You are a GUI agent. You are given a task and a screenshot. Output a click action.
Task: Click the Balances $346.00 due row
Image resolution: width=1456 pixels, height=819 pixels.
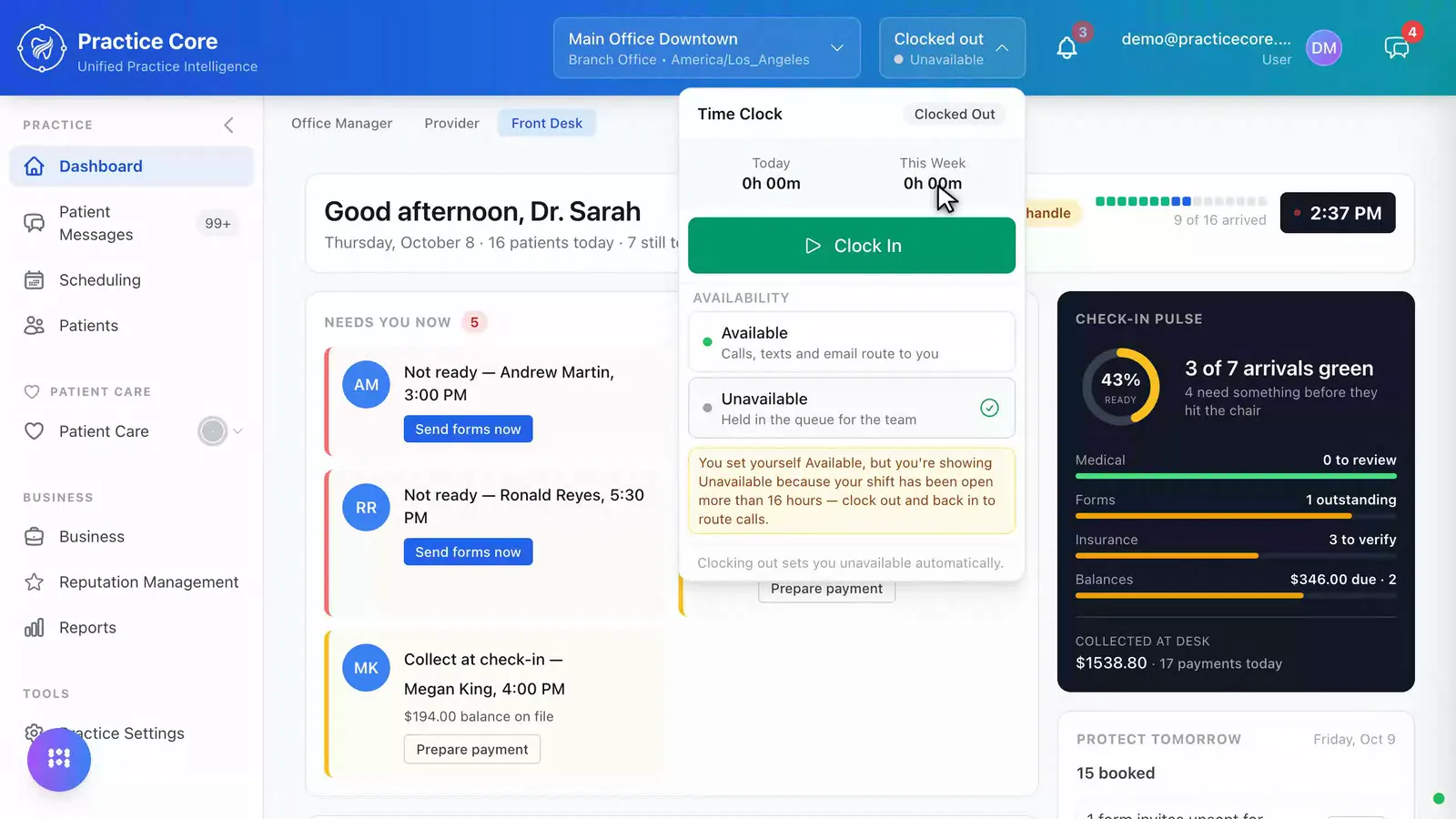tap(1236, 584)
